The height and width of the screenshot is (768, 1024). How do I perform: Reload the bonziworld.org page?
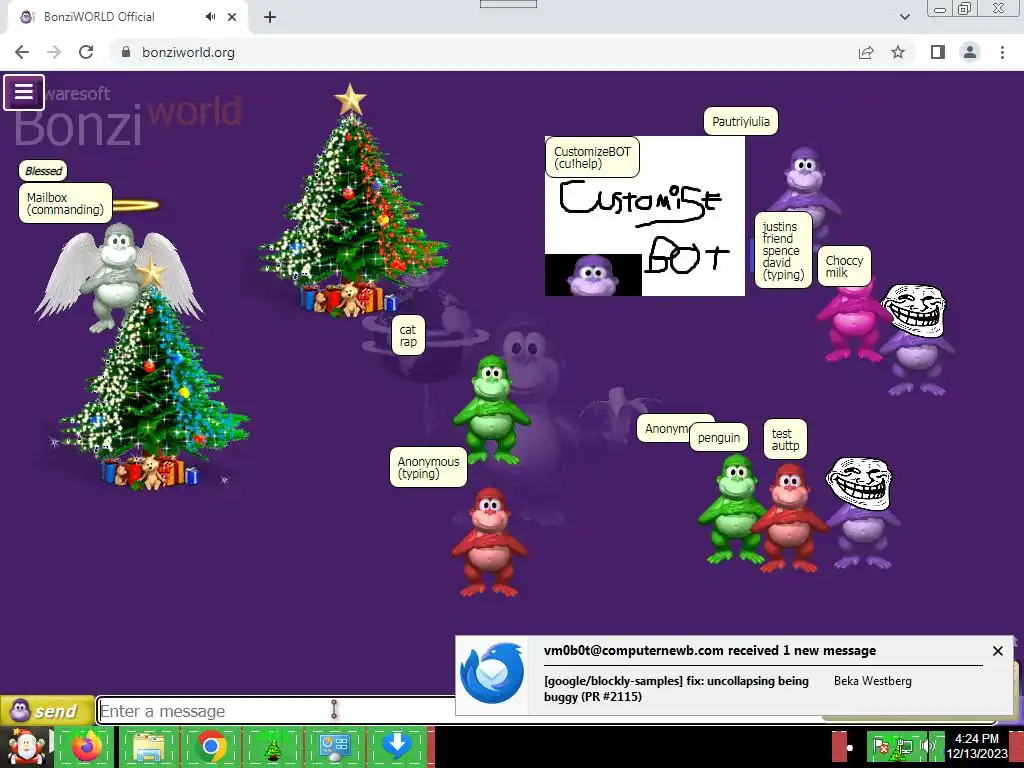[x=86, y=52]
